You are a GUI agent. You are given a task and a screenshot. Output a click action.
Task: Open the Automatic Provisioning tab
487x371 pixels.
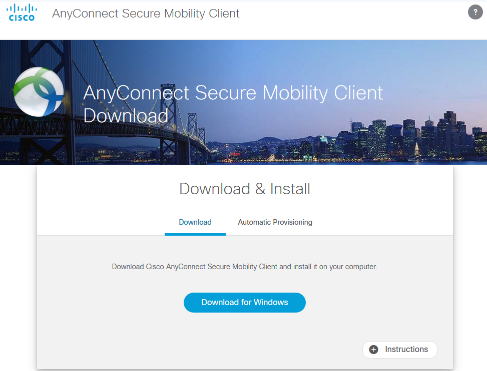tap(275, 222)
